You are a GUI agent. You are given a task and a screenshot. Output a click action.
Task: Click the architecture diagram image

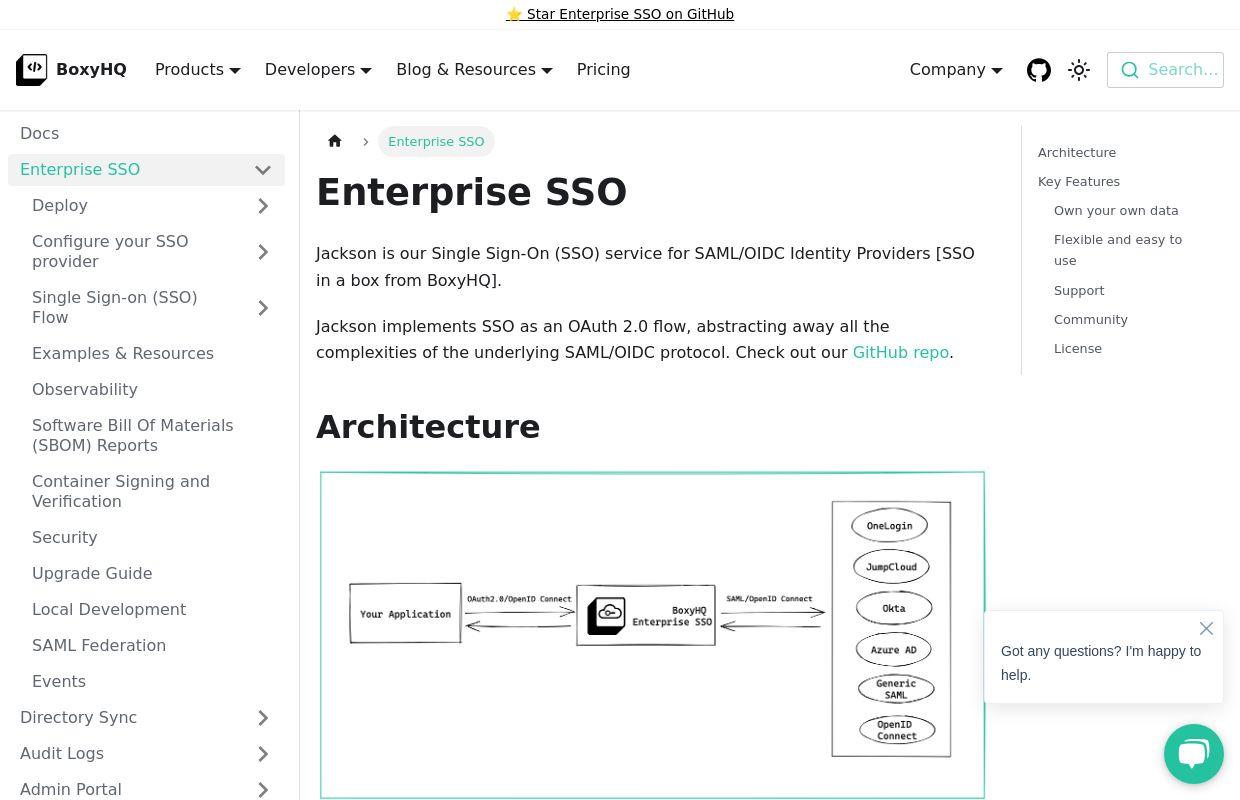click(652, 635)
